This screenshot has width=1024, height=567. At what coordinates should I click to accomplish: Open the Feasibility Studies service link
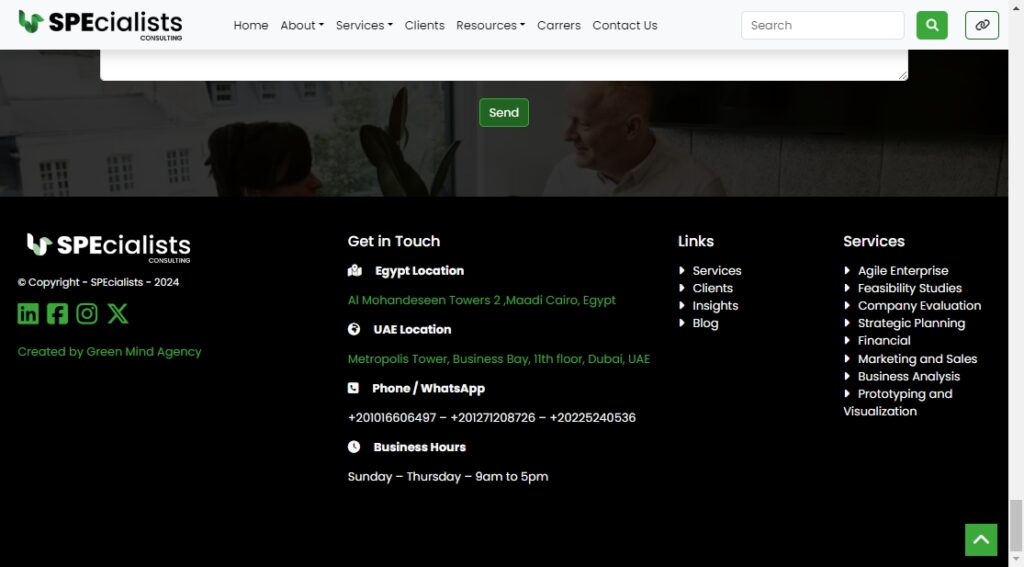[910, 288]
